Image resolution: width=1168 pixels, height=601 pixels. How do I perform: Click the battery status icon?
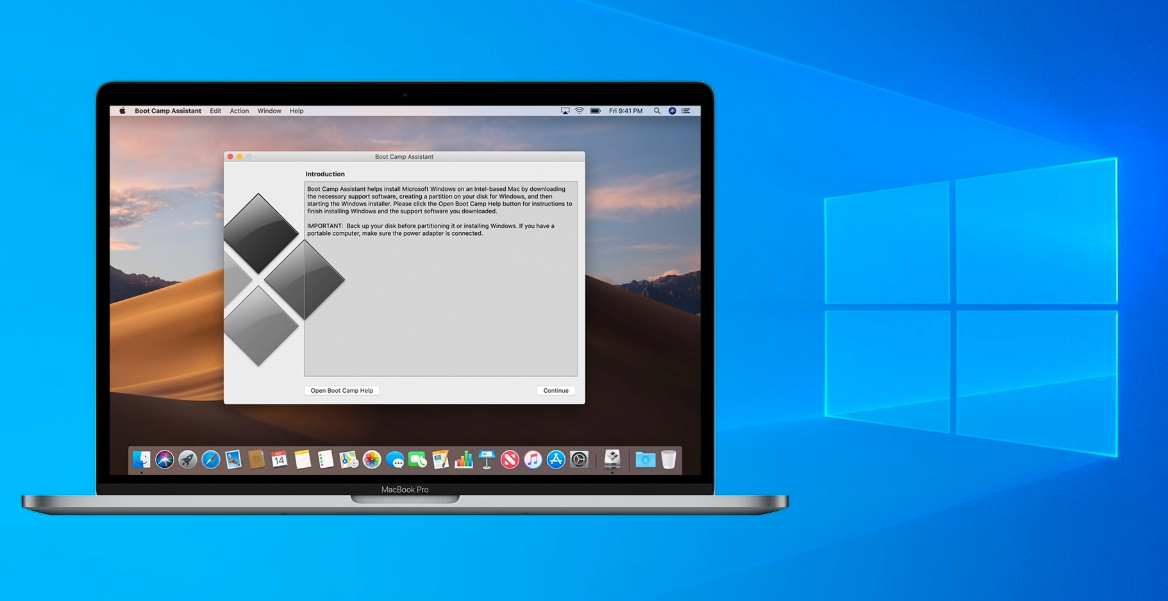click(x=595, y=111)
